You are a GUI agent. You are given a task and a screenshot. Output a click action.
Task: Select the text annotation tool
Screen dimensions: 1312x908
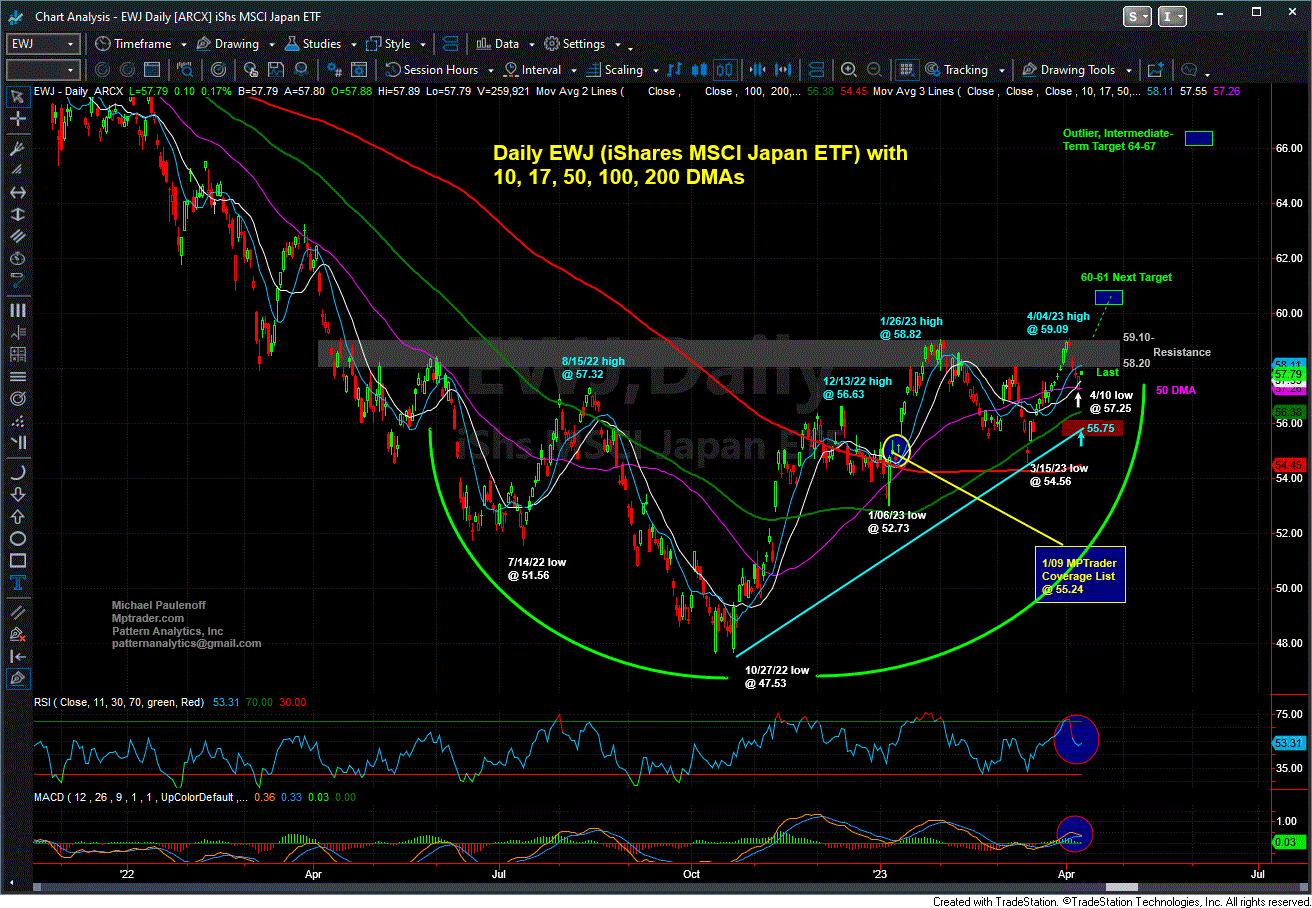pos(18,582)
